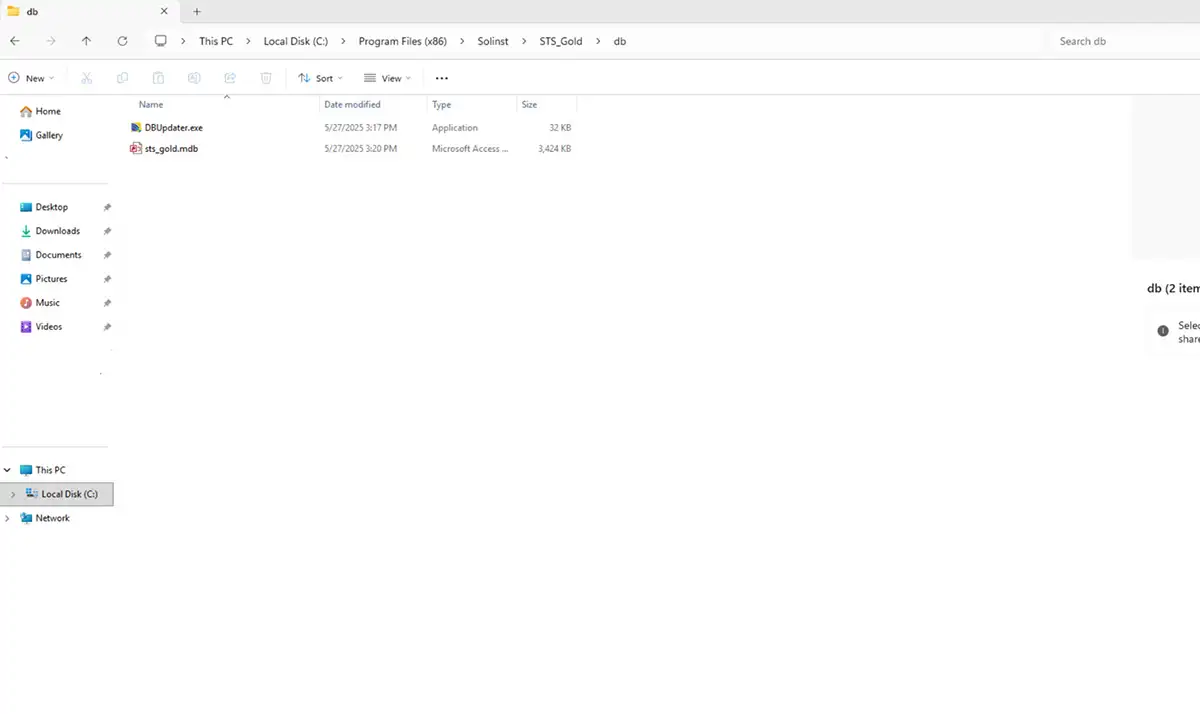1200x714 pixels.
Task: Open Downloads from quick access
Action: click(57, 231)
